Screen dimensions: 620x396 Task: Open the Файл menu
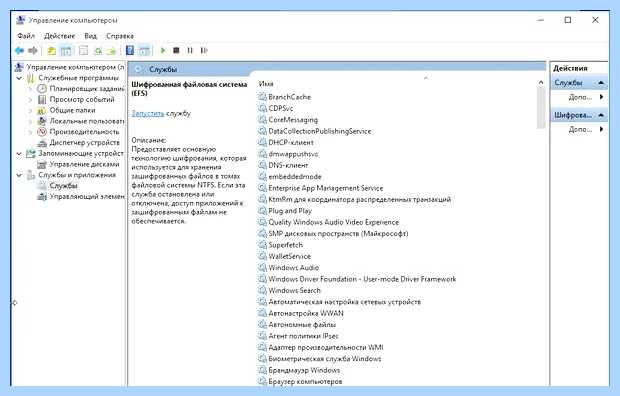[26, 36]
